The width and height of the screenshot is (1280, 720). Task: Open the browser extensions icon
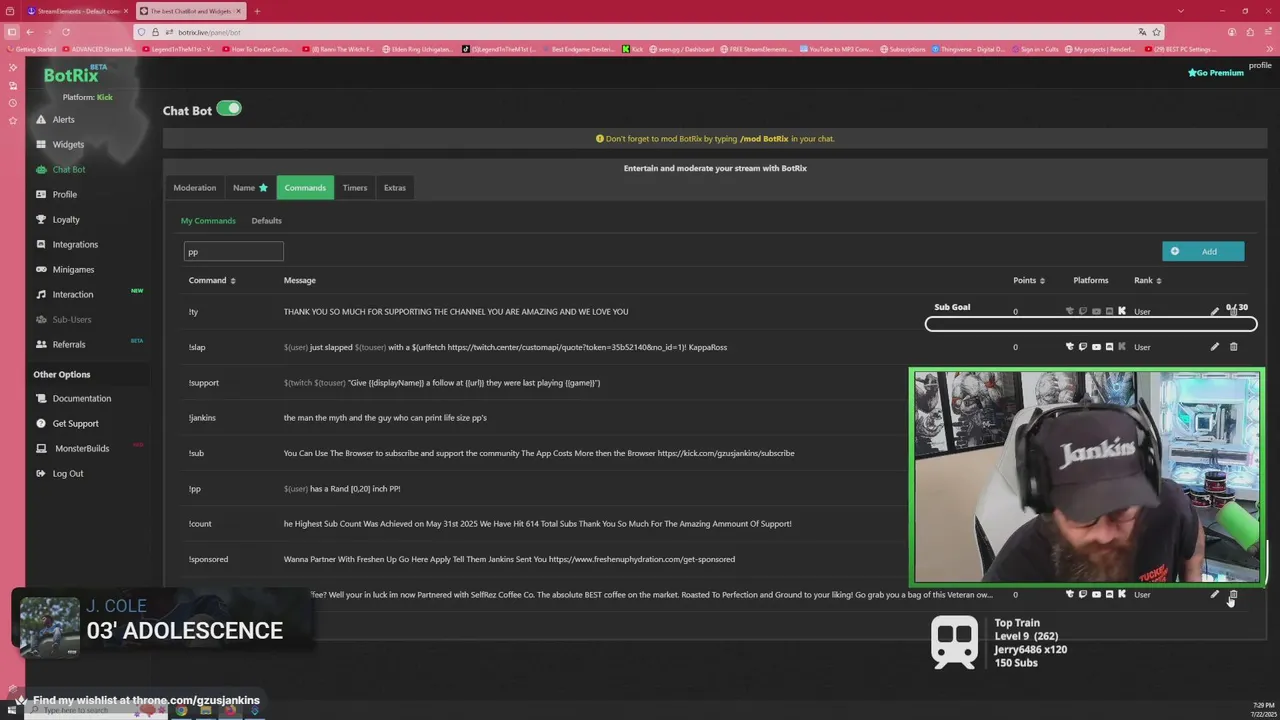pyautogui.click(x=1249, y=32)
